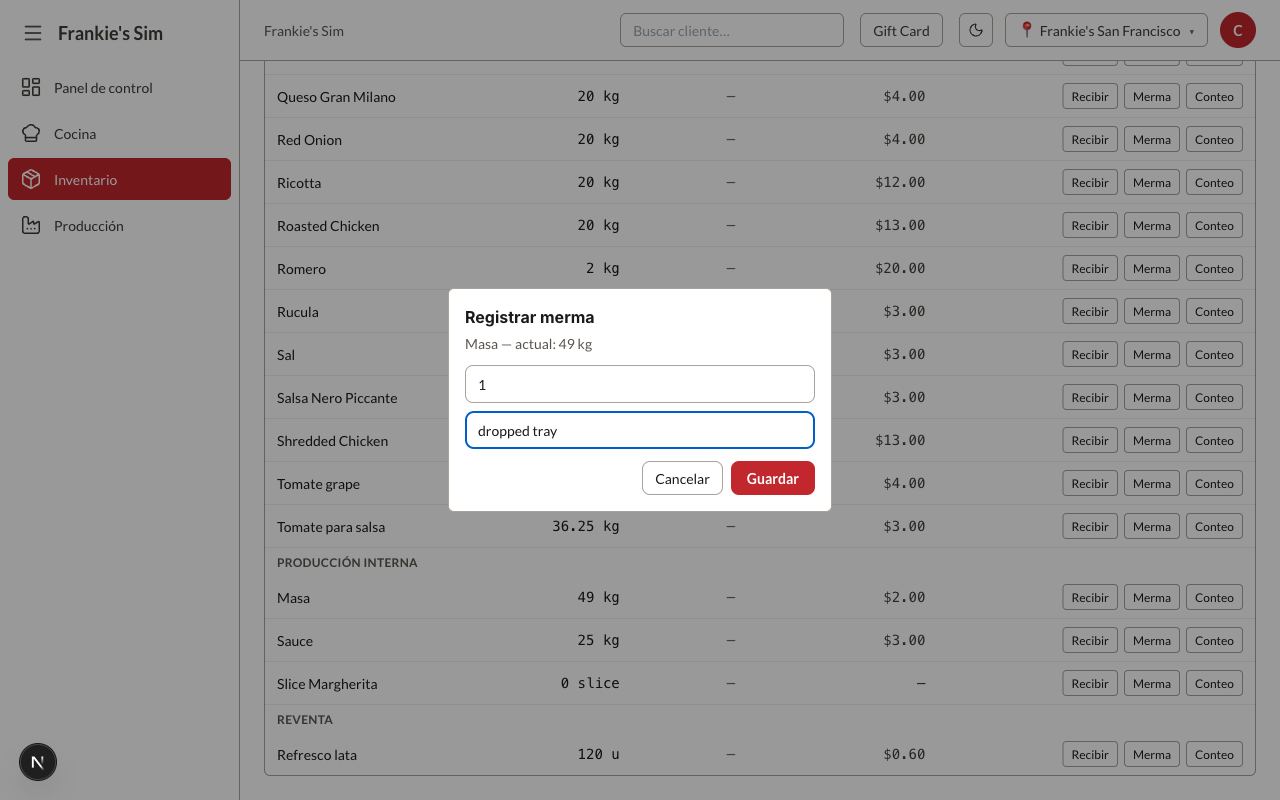Viewport: 1280px width, 800px height.
Task: Click Merma for Slice Margherita
Action: pos(1152,684)
